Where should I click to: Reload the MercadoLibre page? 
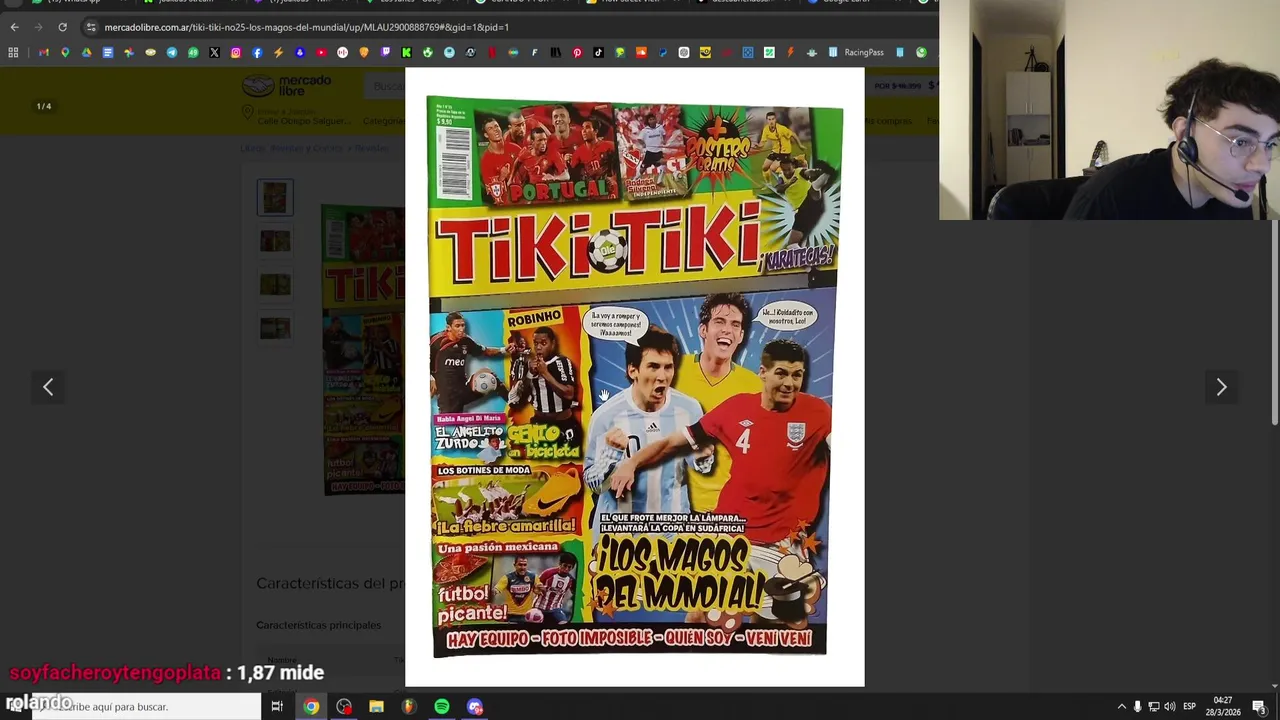pos(62,27)
